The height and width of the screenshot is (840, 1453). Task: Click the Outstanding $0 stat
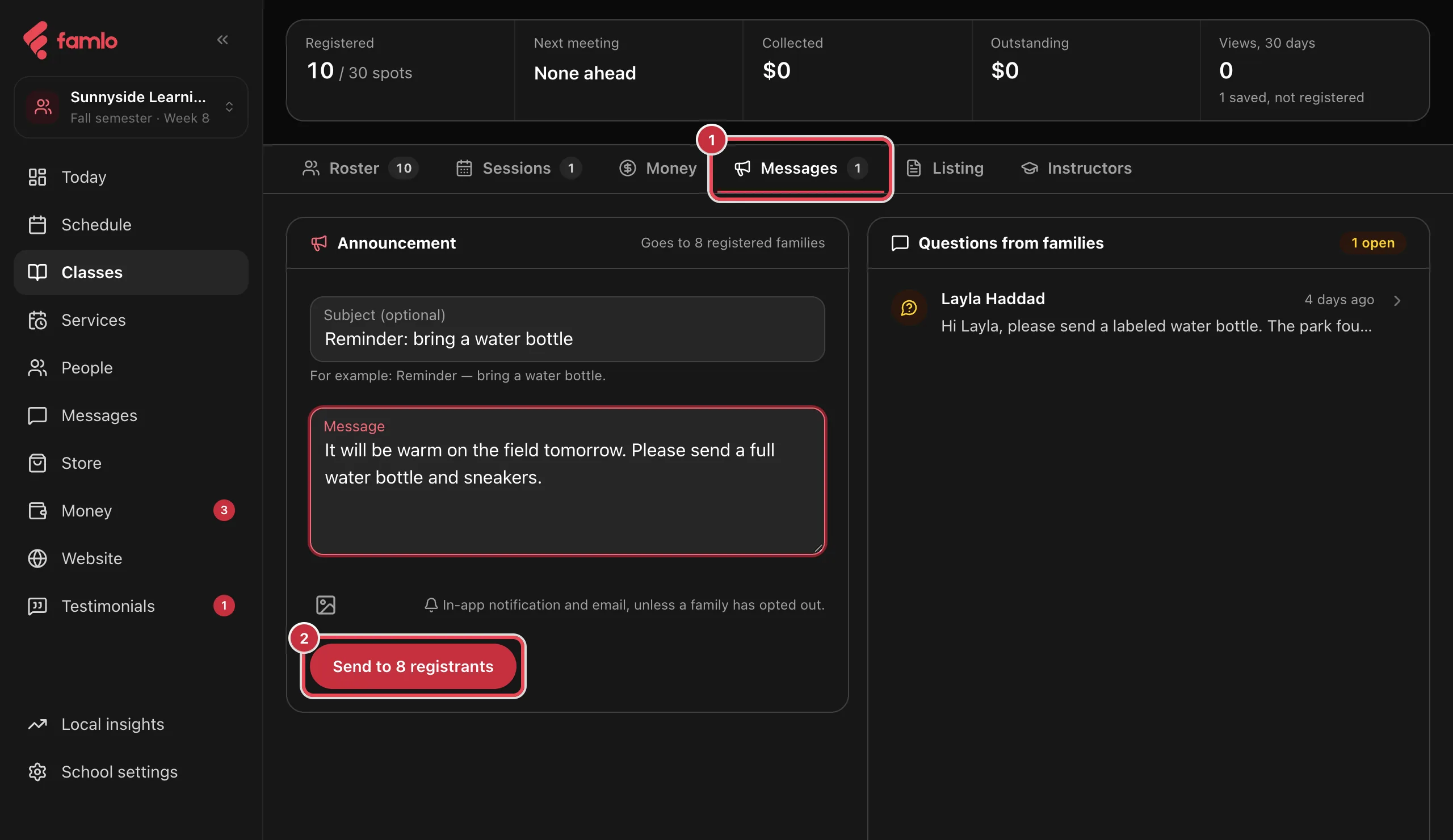tap(1086, 71)
